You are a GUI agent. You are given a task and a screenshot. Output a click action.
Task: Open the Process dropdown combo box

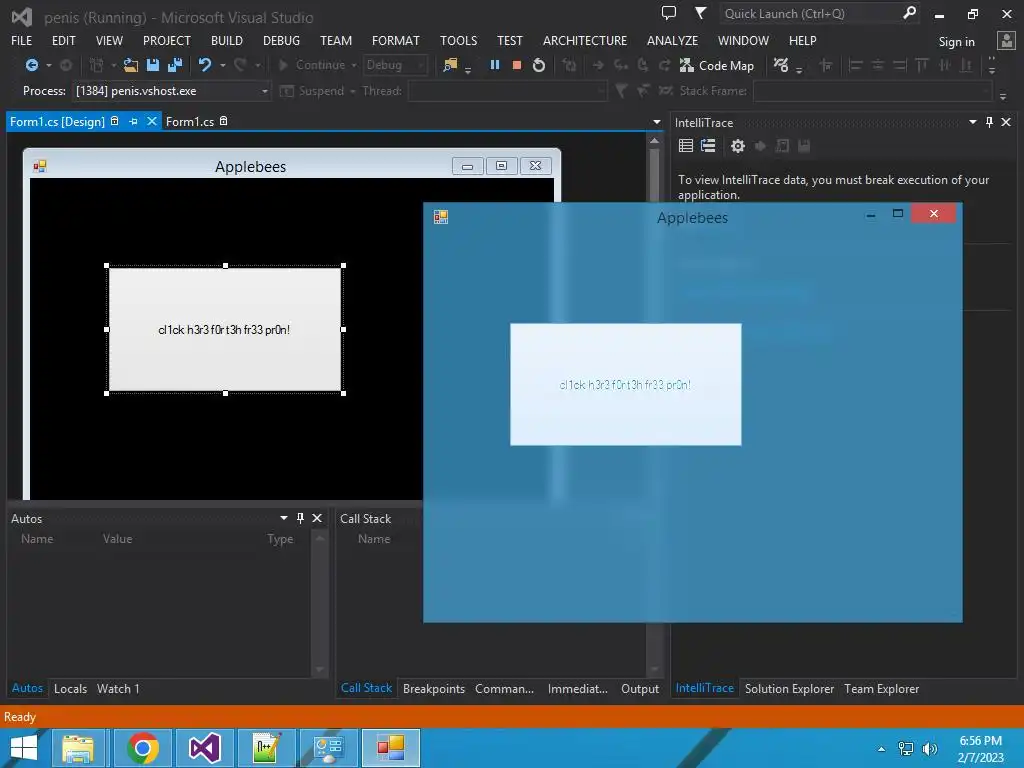[172, 91]
